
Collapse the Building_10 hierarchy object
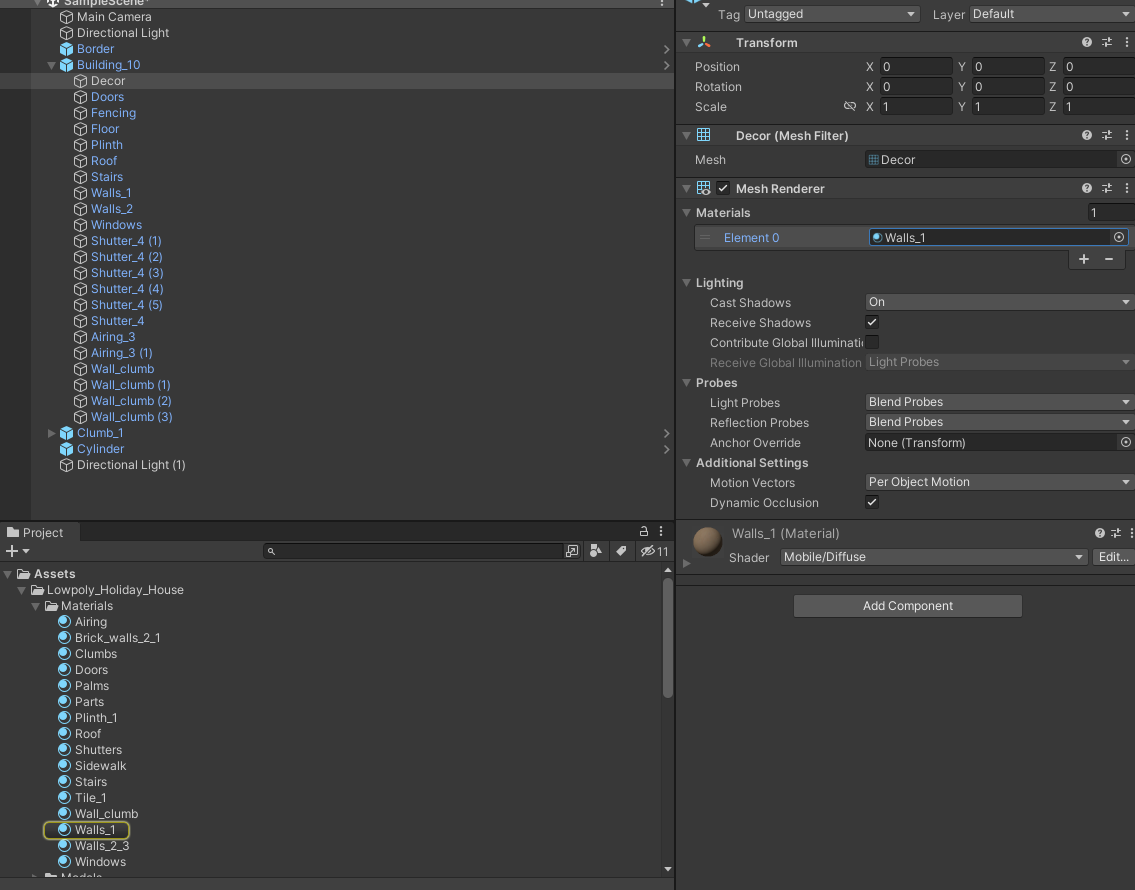pos(52,65)
